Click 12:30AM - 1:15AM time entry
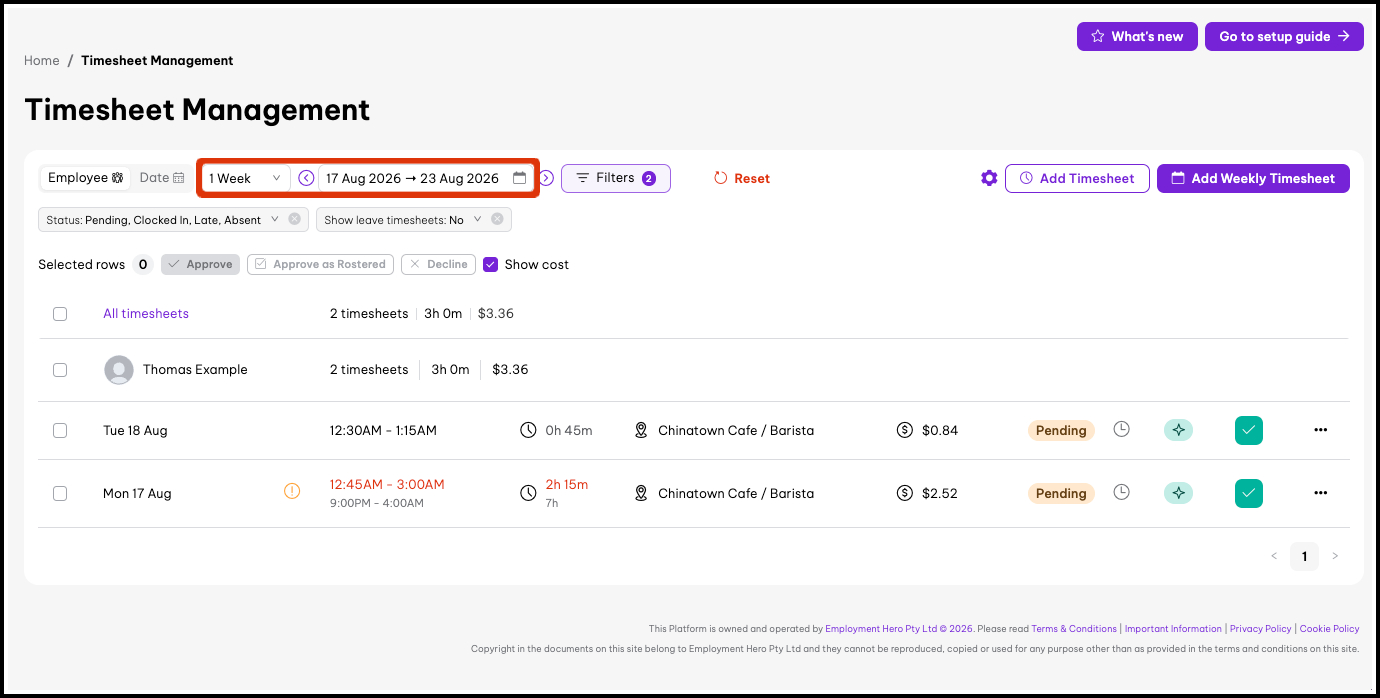The height and width of the screenshot is (698, 1380). [383, 430]
